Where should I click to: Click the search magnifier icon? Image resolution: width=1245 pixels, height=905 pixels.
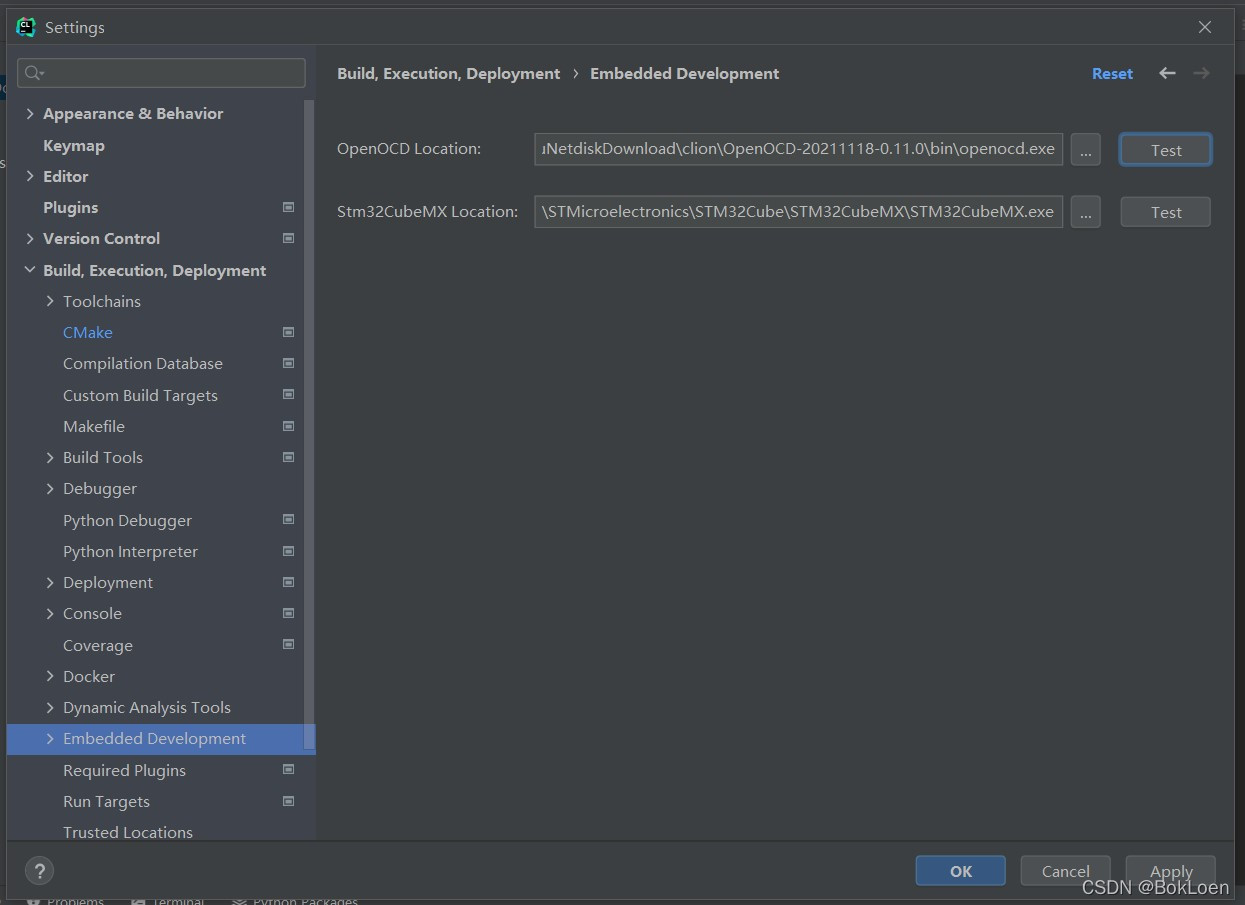34,73
